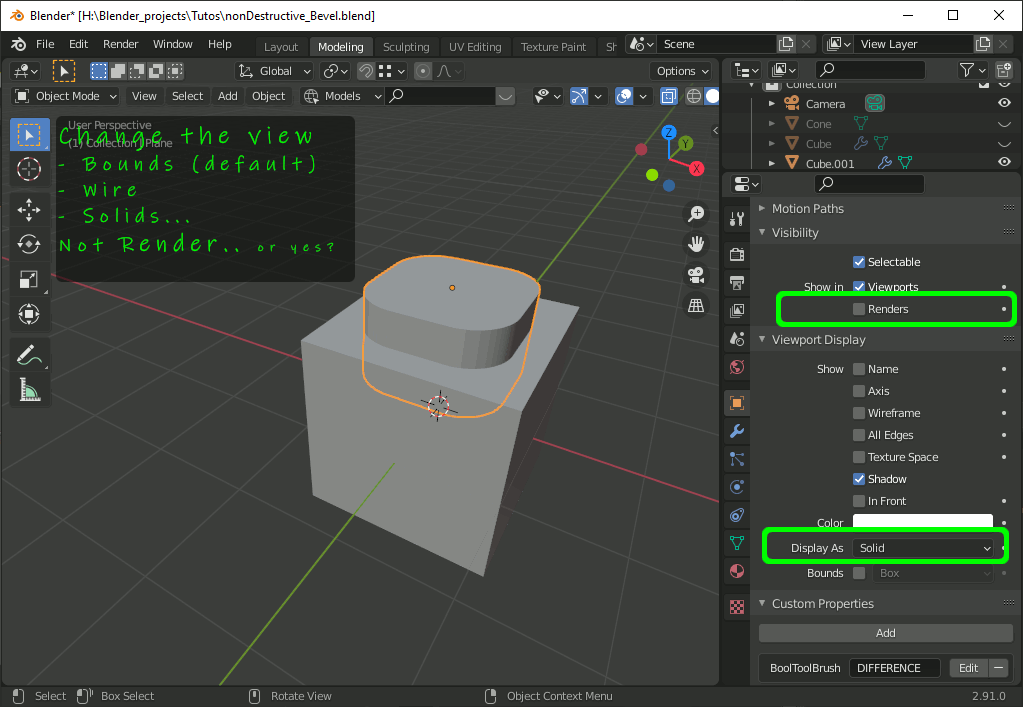Open Models collection dropdown
Screen dimensions: 1023x707
click(342, 97)
